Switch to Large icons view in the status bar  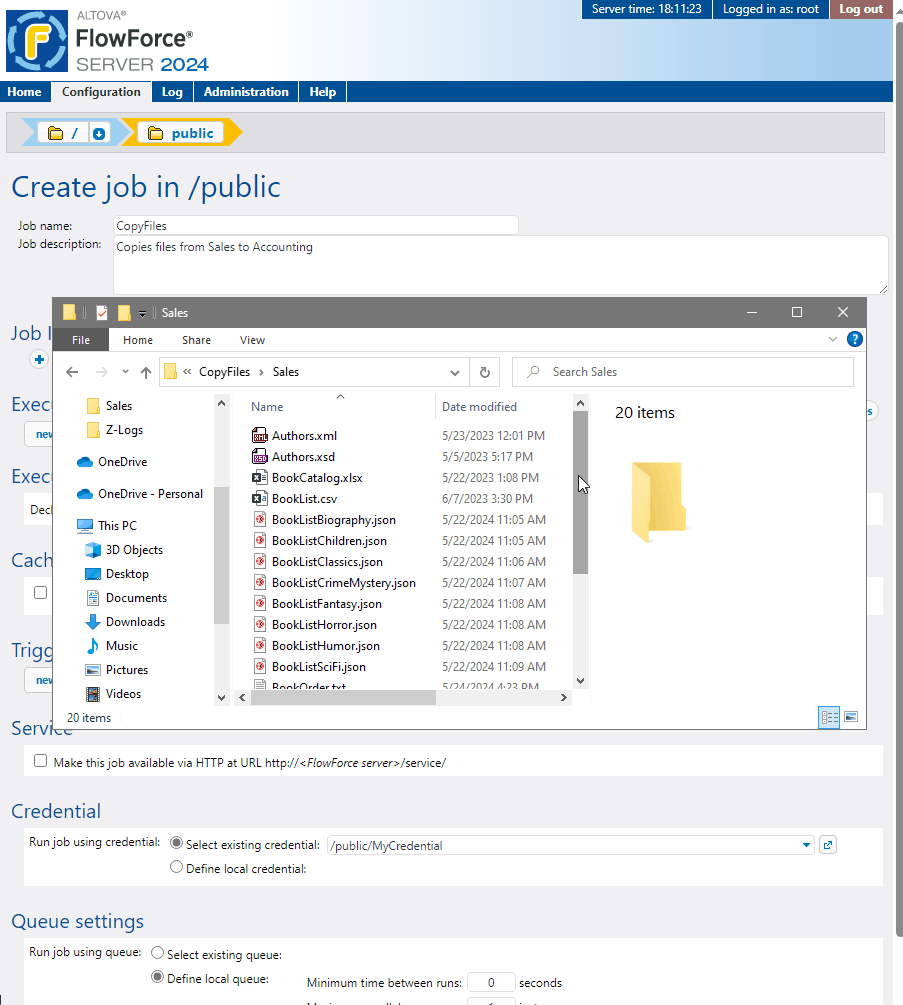851,717
